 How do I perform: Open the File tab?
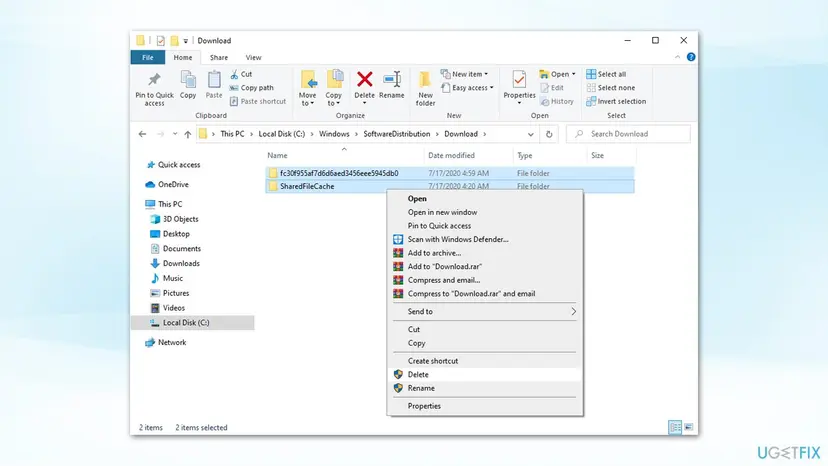[x=148, y=58]
